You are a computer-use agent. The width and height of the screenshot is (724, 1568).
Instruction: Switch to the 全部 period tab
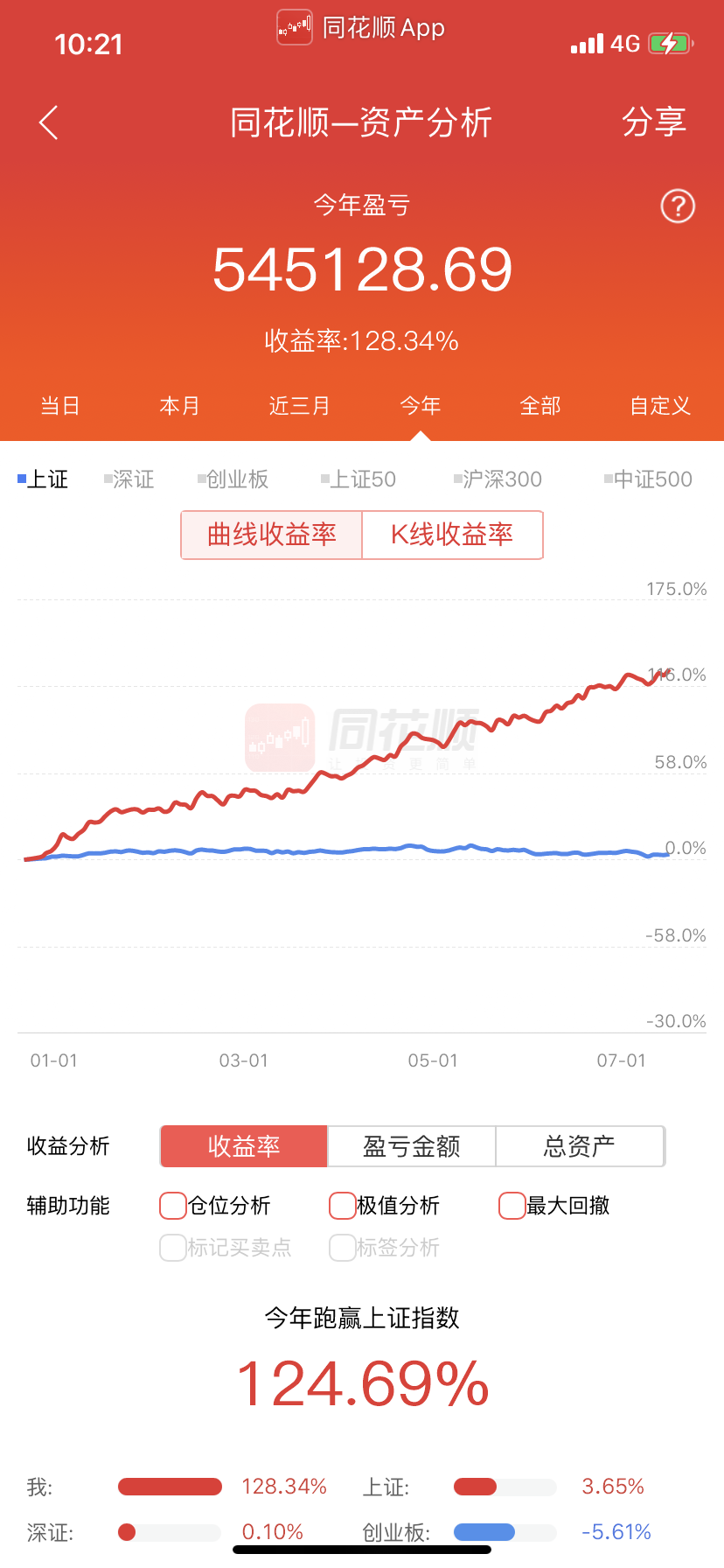point(540,406)
